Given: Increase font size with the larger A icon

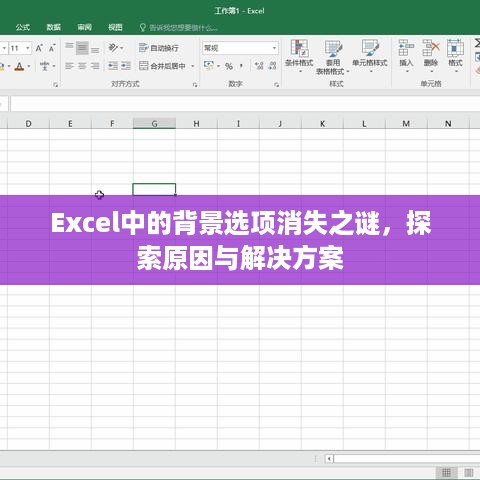Looking at the screenshot, I should pos(39,48).
